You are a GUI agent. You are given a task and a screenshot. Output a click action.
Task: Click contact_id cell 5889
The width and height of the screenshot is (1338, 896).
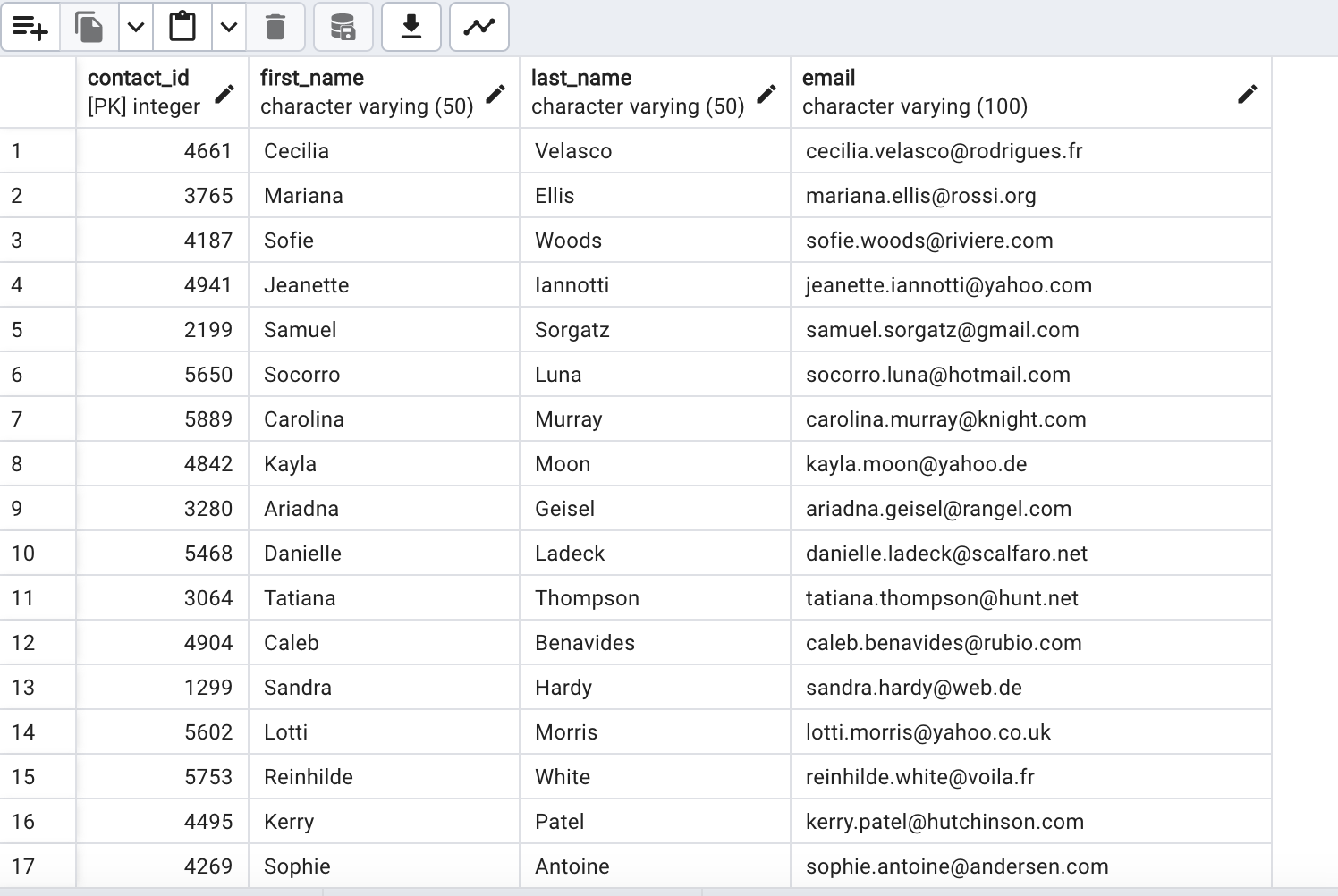[x=162, y=419]
